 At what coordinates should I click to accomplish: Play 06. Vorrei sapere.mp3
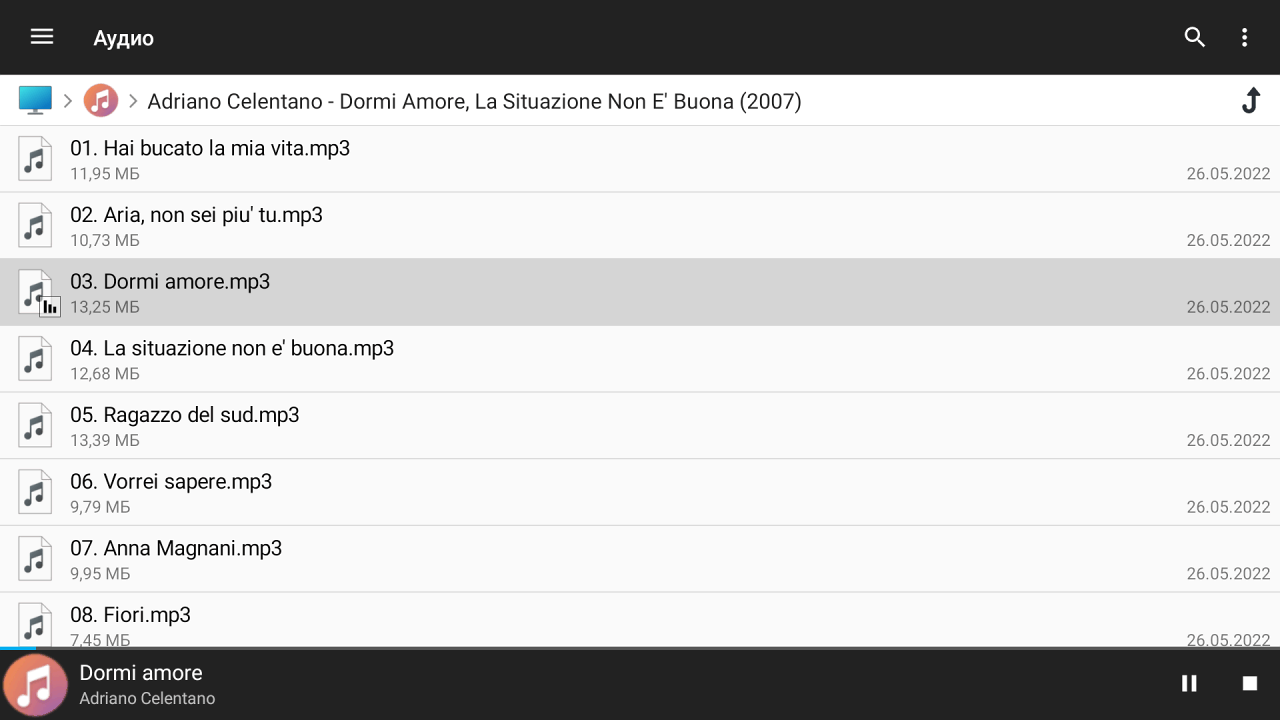point(171,482)
